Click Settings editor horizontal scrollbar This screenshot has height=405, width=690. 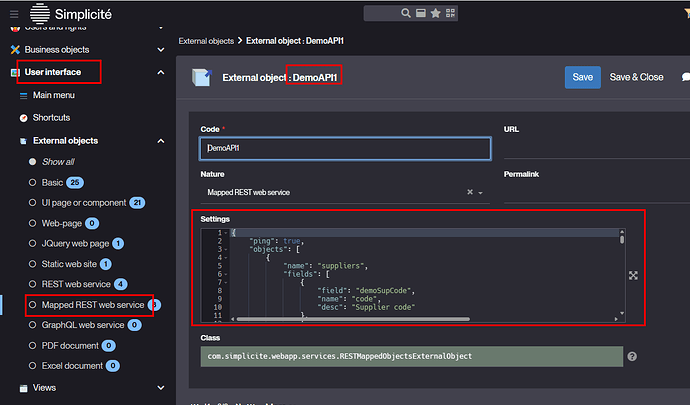tap(353, 319)
